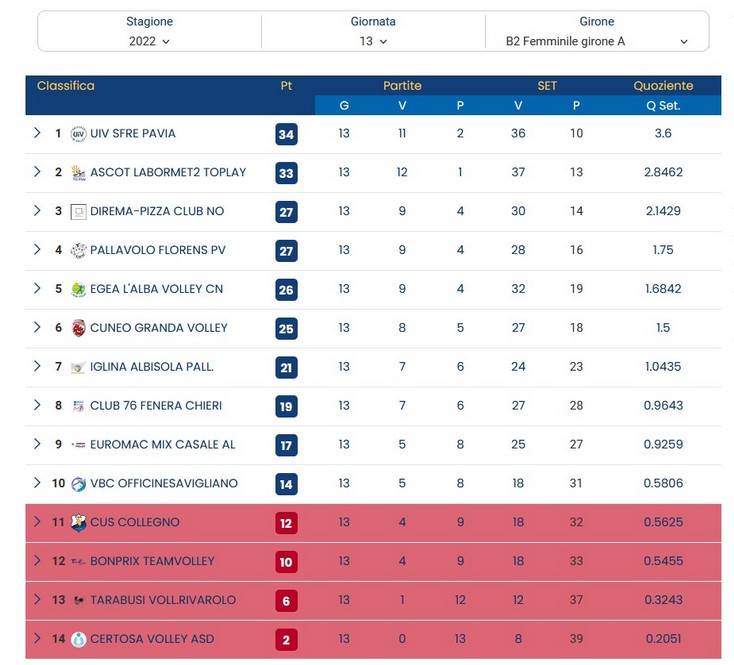Expand the EUROMAC MIX CASALE AL row
Screen dimensions: 734x665
pos(37,444)
